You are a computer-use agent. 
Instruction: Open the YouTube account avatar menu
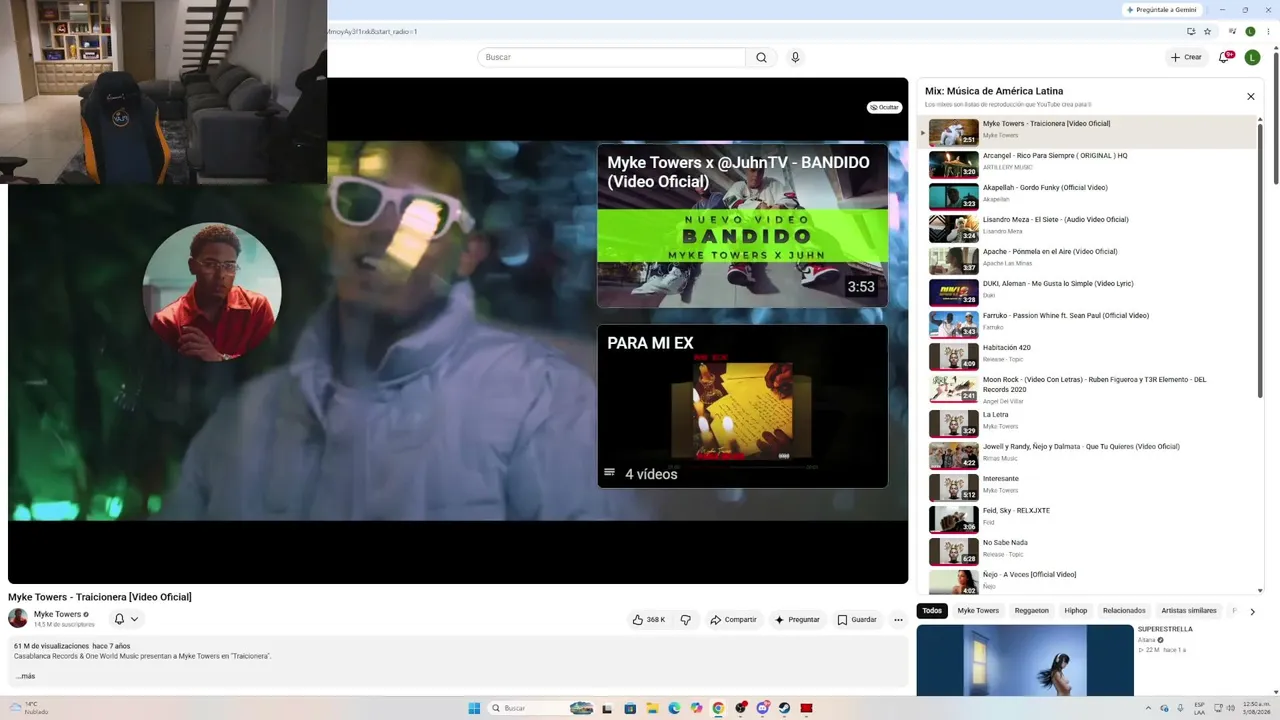[1252, 57]
